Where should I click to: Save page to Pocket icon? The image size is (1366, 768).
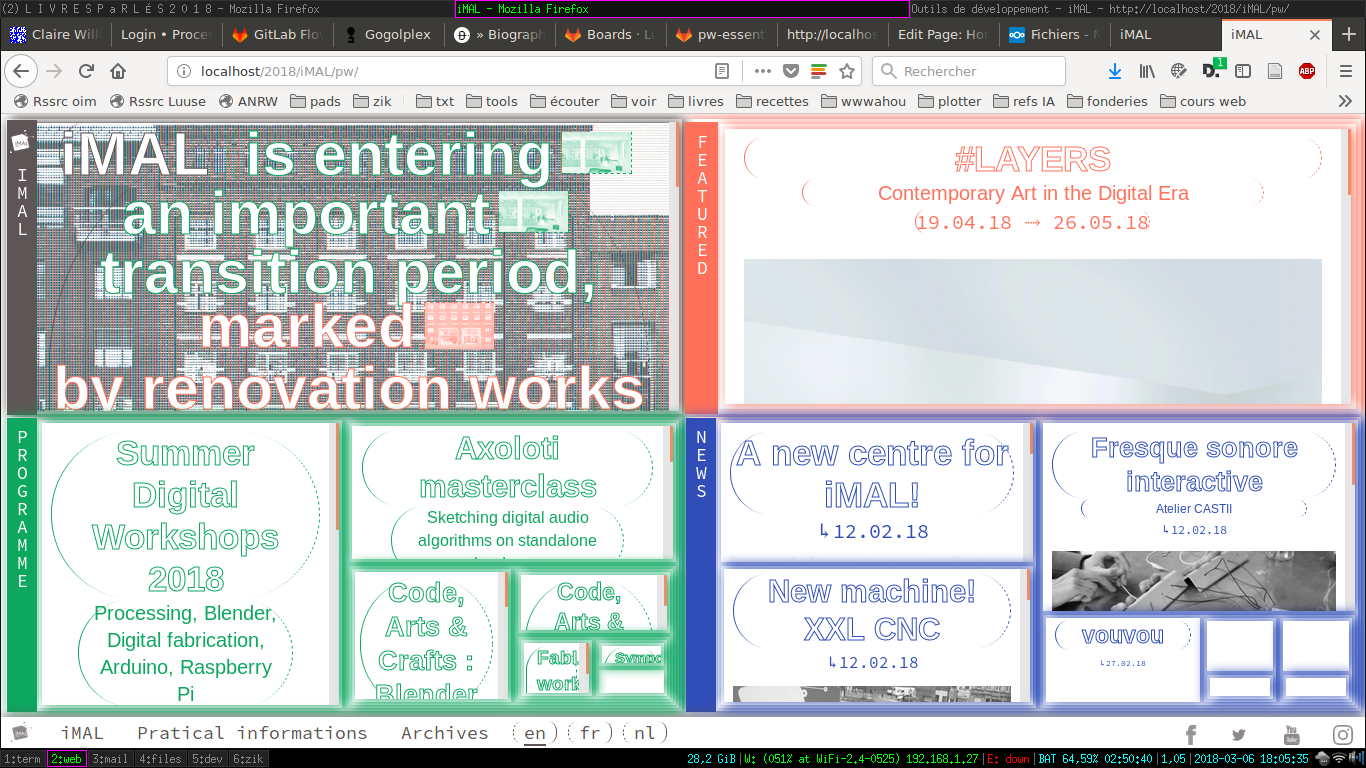click(x=790, y=71)
